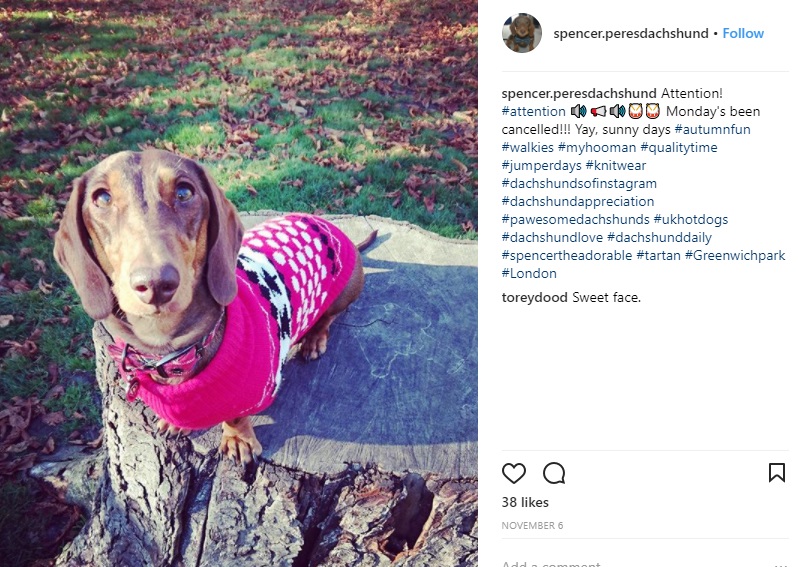The width and height of the screenshot is (807, 567).
Task: Open comment via speech bubble icon
Action: pyautogui.click(x=554, y=473)
